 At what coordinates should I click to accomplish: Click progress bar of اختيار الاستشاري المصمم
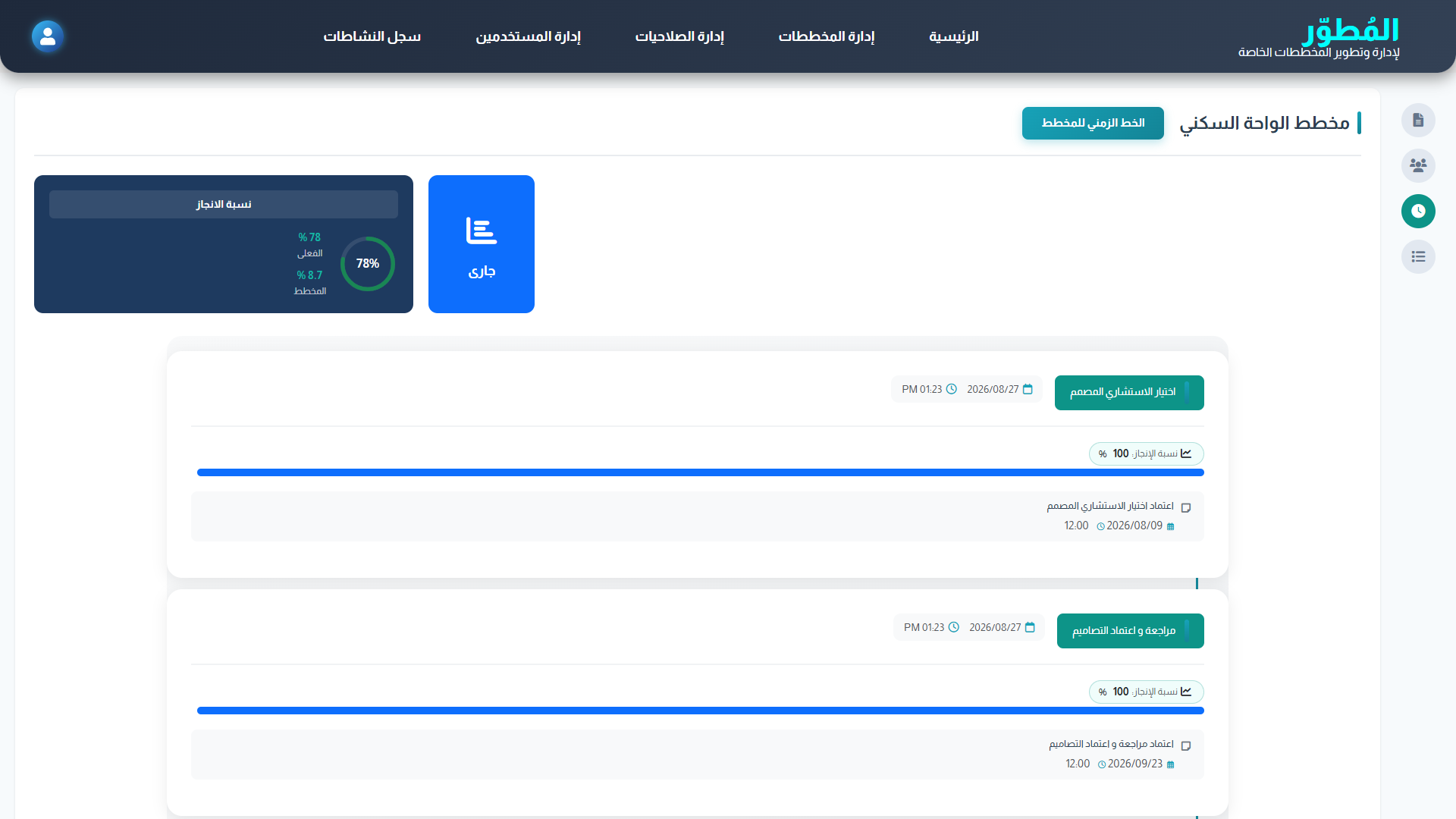coord(701,472)
